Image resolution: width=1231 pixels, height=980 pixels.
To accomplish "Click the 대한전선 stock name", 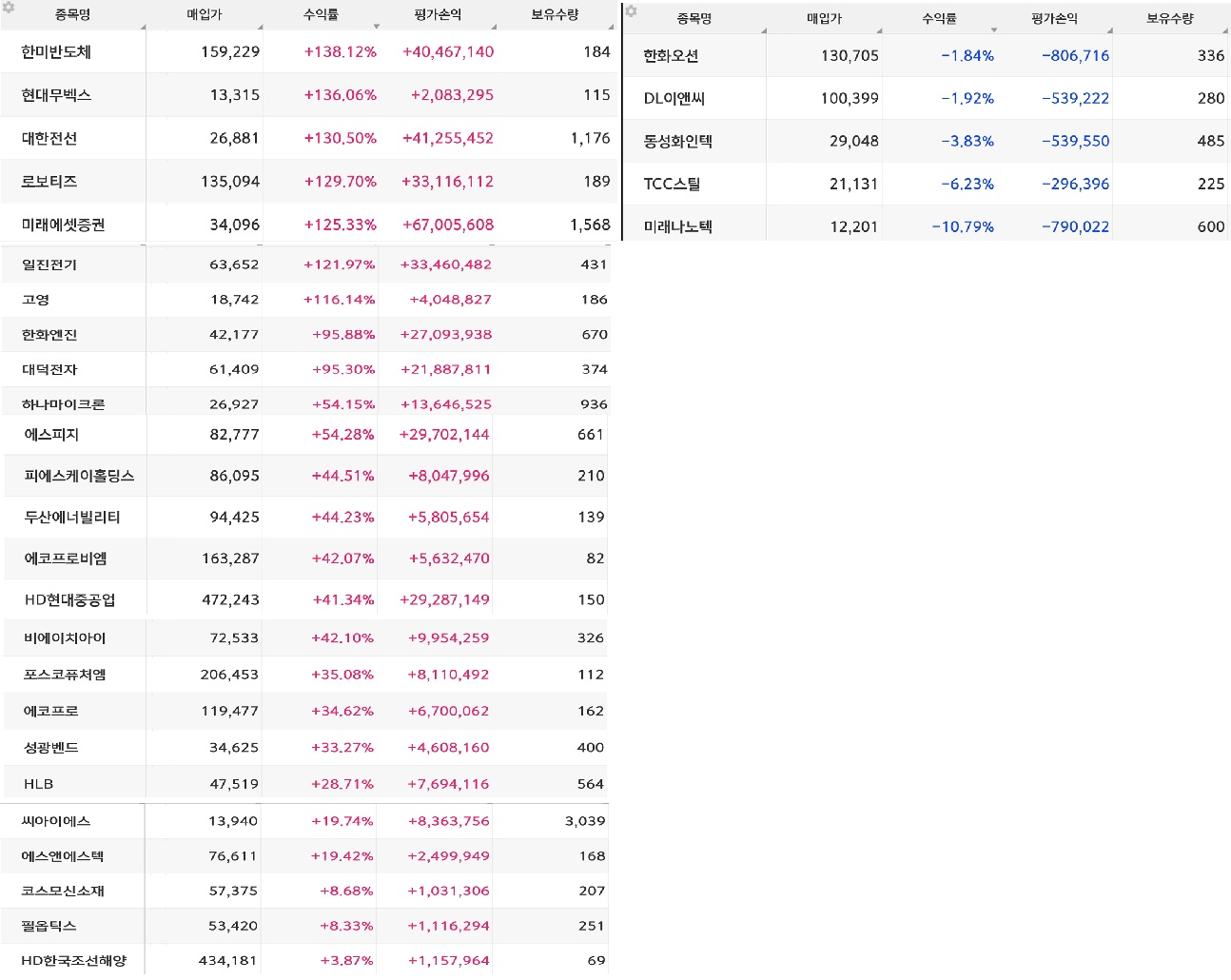I will point(49,139).
